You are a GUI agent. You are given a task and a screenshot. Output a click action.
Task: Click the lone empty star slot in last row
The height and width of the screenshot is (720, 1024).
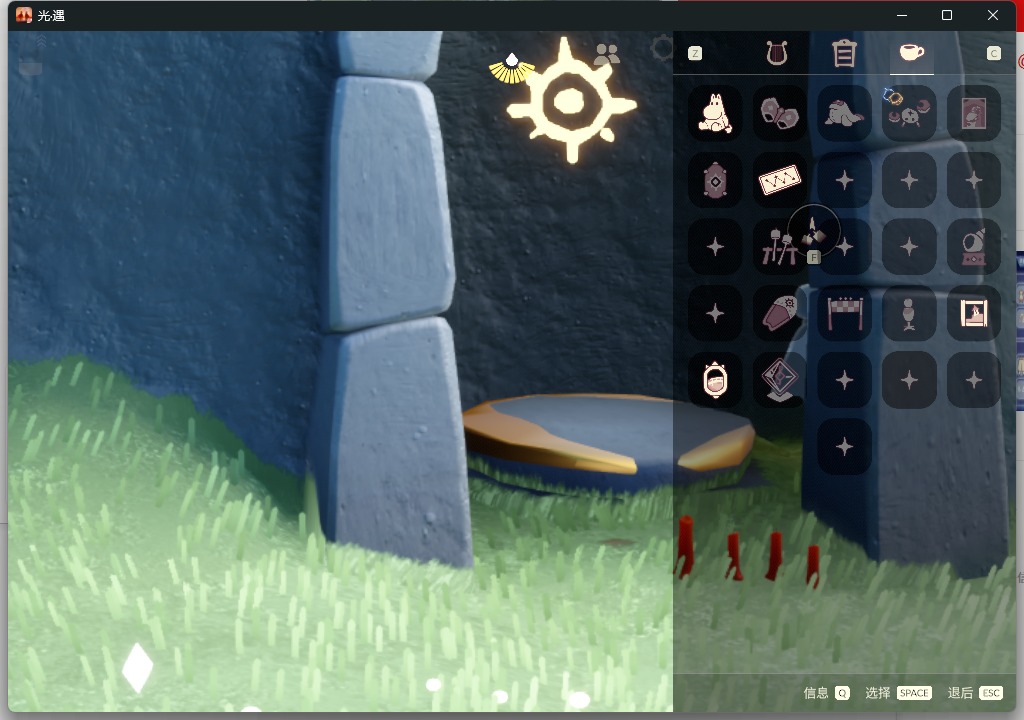click(844, 447)
